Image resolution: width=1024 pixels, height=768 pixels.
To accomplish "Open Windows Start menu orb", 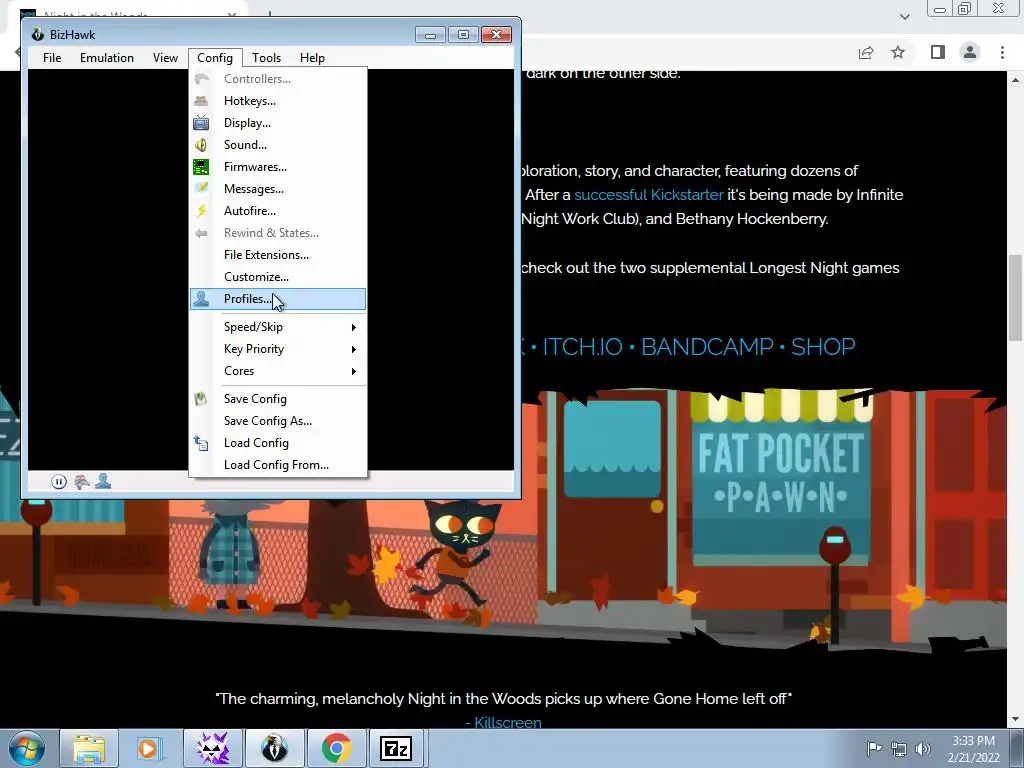I will (27, 748).
